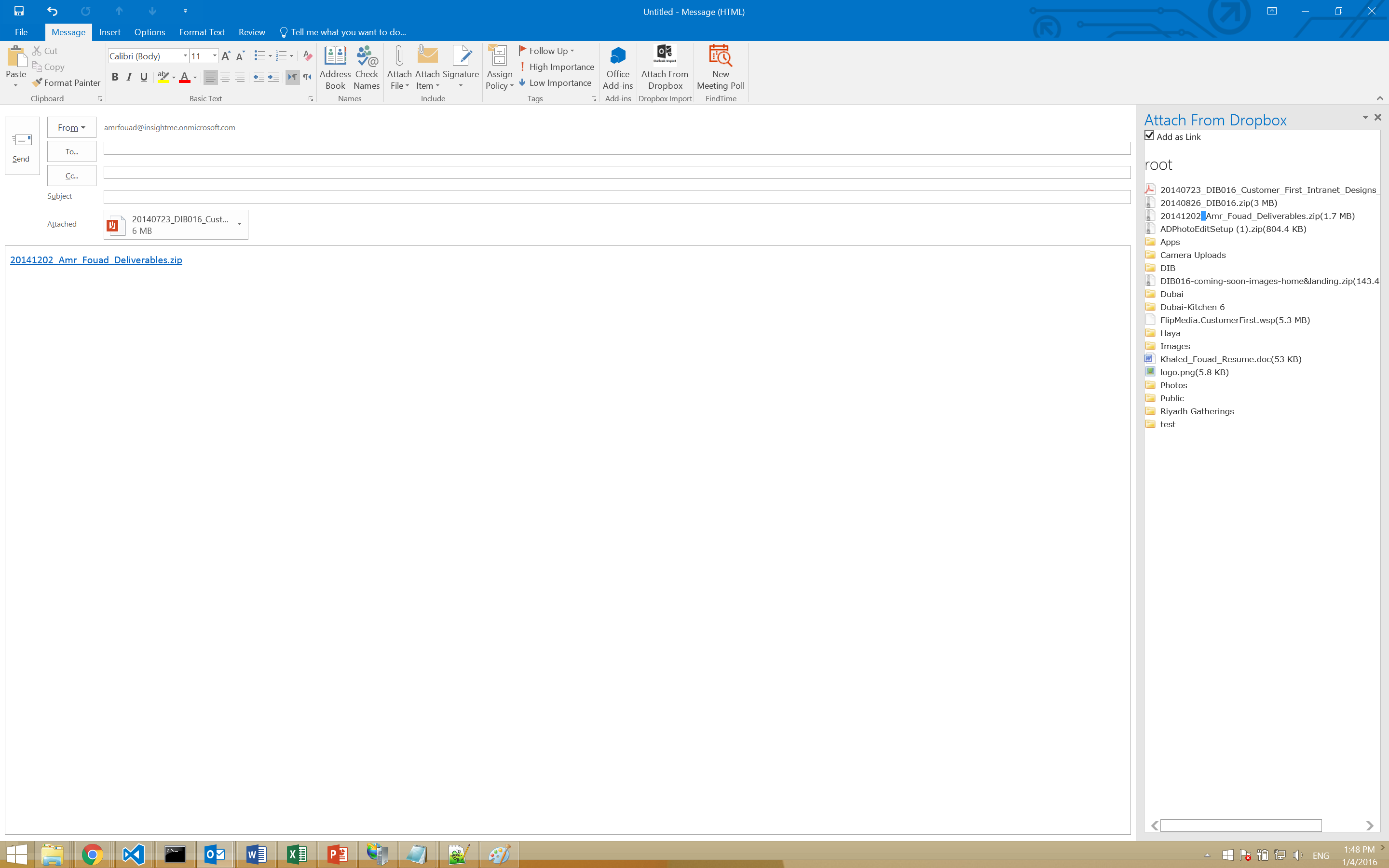The height and width of the screenshot is (868, 1389).
Task: Click the Shrink Font icon
Action: coord(241,55)
